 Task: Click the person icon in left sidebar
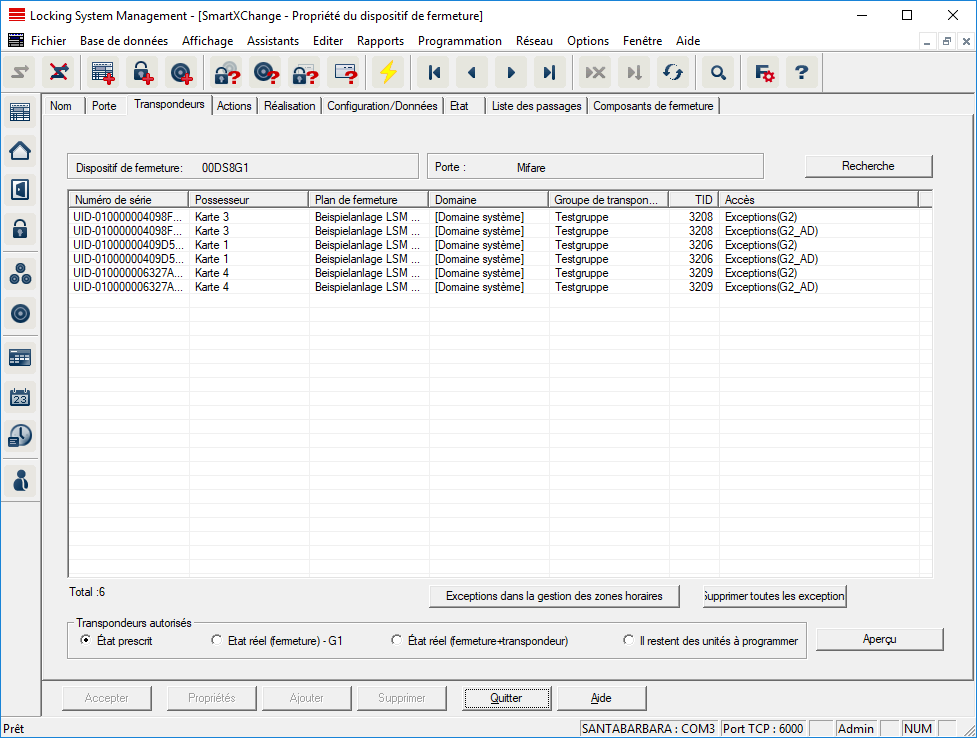(20, 480)
